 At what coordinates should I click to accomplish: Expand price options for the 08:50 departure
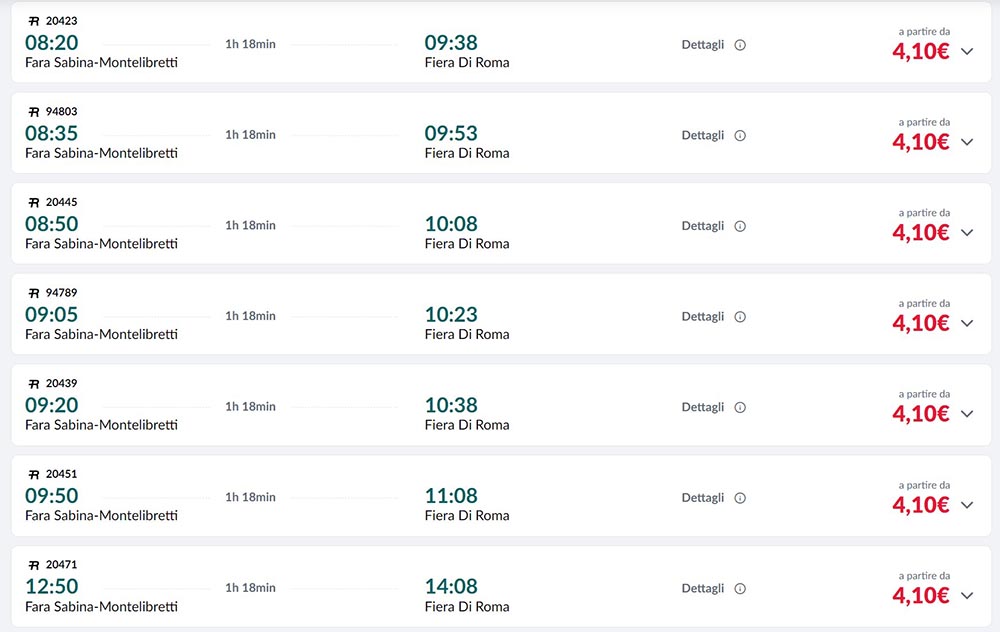[x=967, y=233]
